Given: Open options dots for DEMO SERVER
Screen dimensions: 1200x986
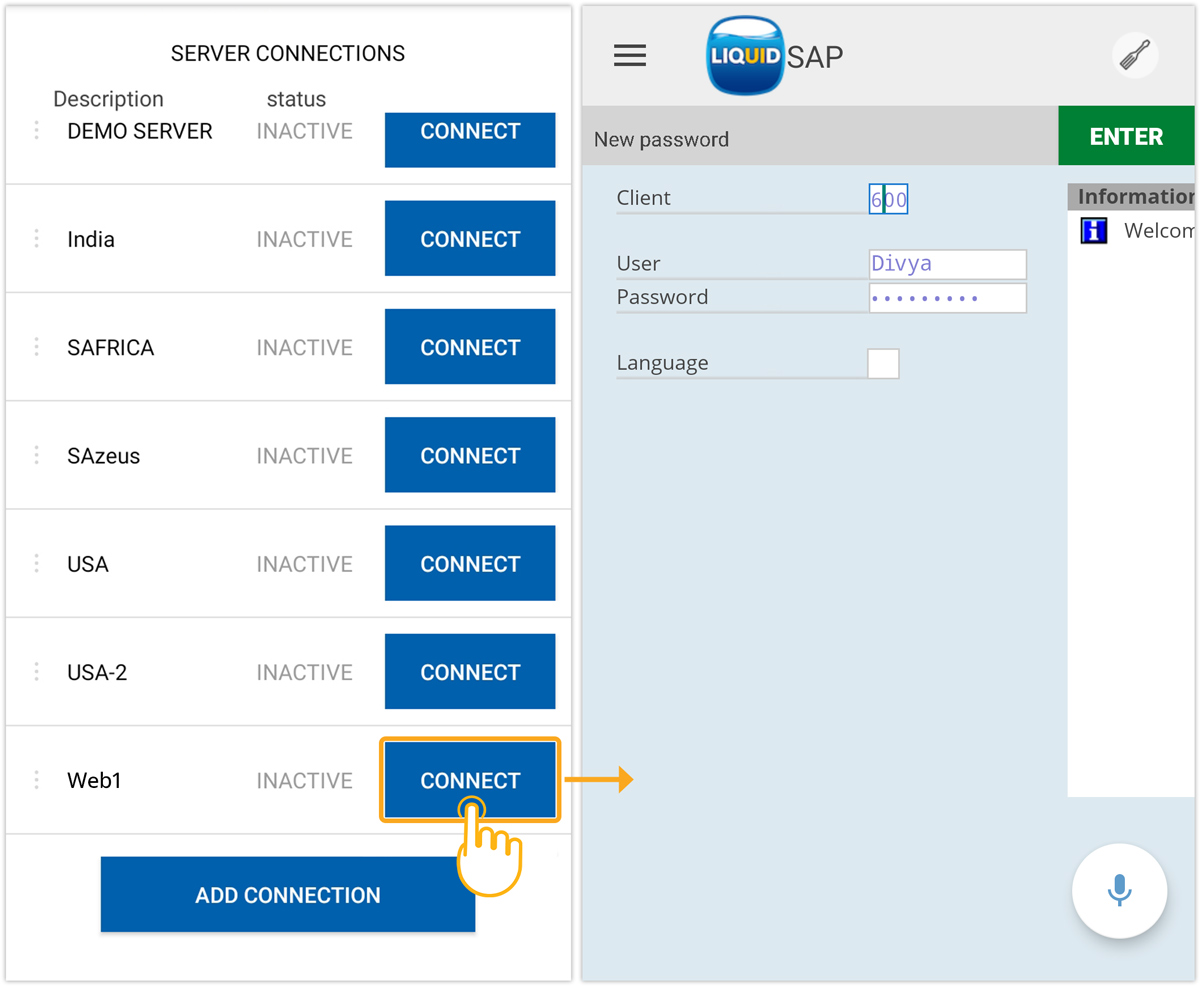Looking at the screenshot, I should click(37, 131).
